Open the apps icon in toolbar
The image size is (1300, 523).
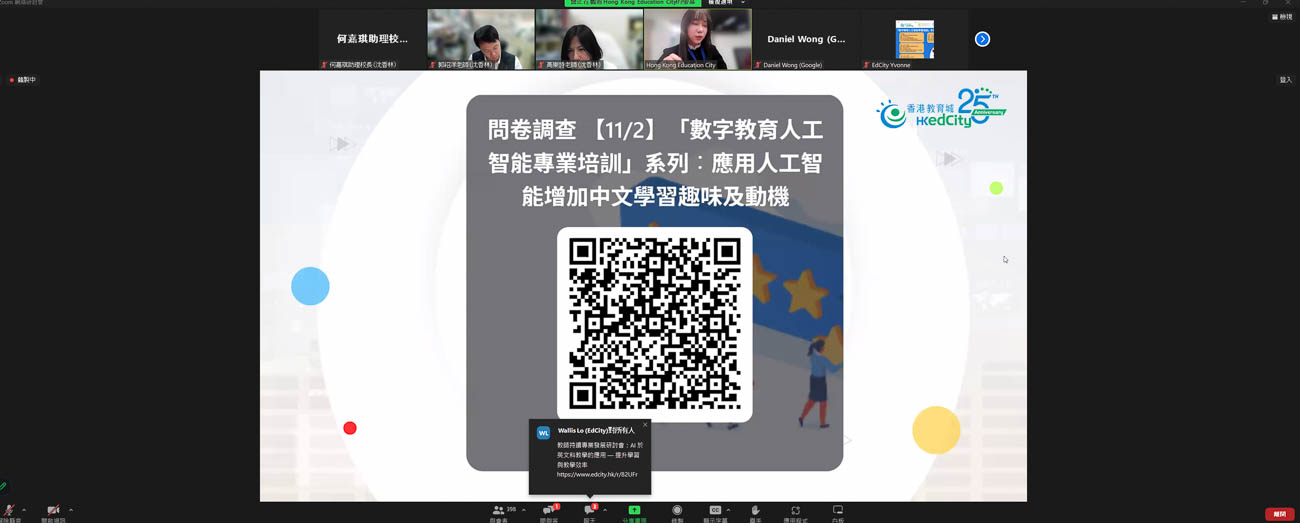pos(795,511)
